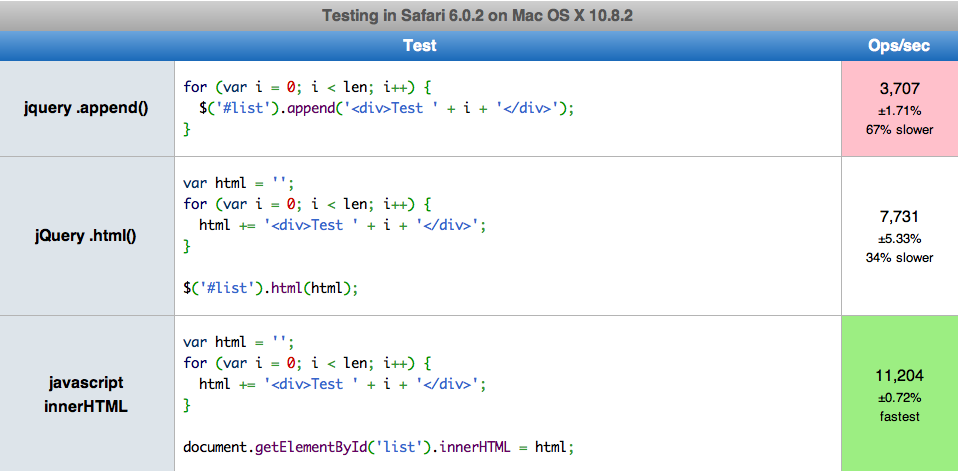Image resolution: width=959 pixels, height=471 pixels.
Task: Click the fastest label
Action: point(900,417)
